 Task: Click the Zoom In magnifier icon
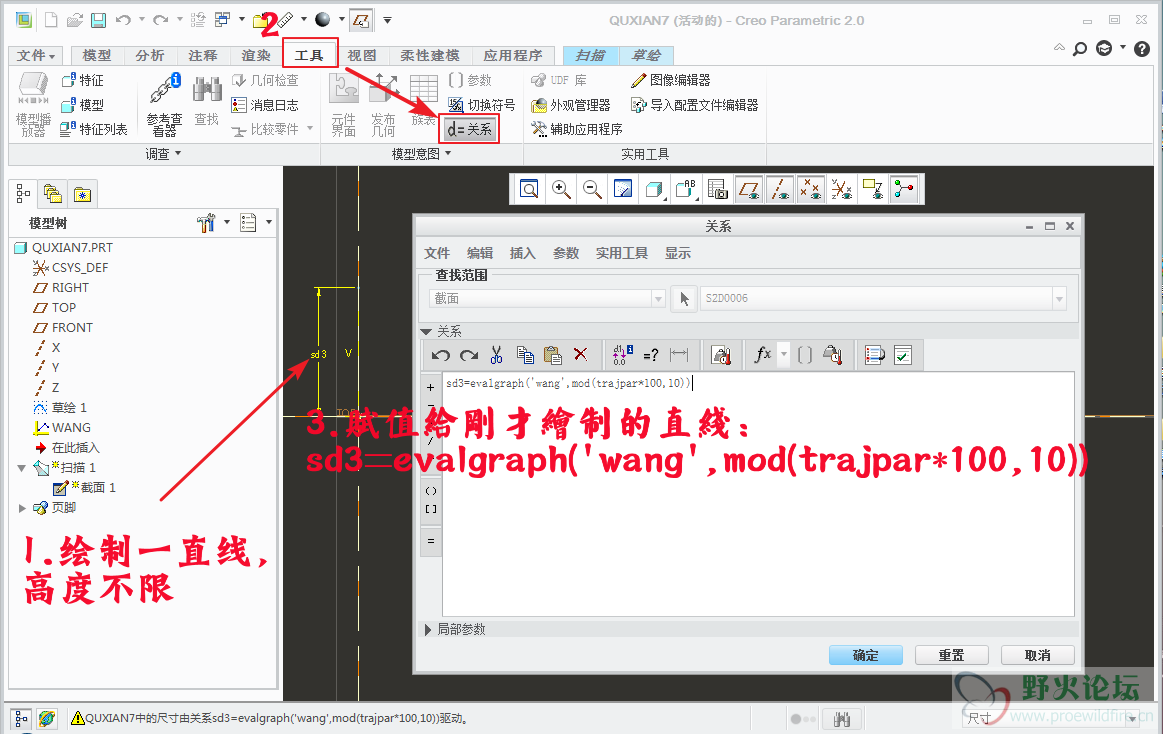[x=561, y=189]
